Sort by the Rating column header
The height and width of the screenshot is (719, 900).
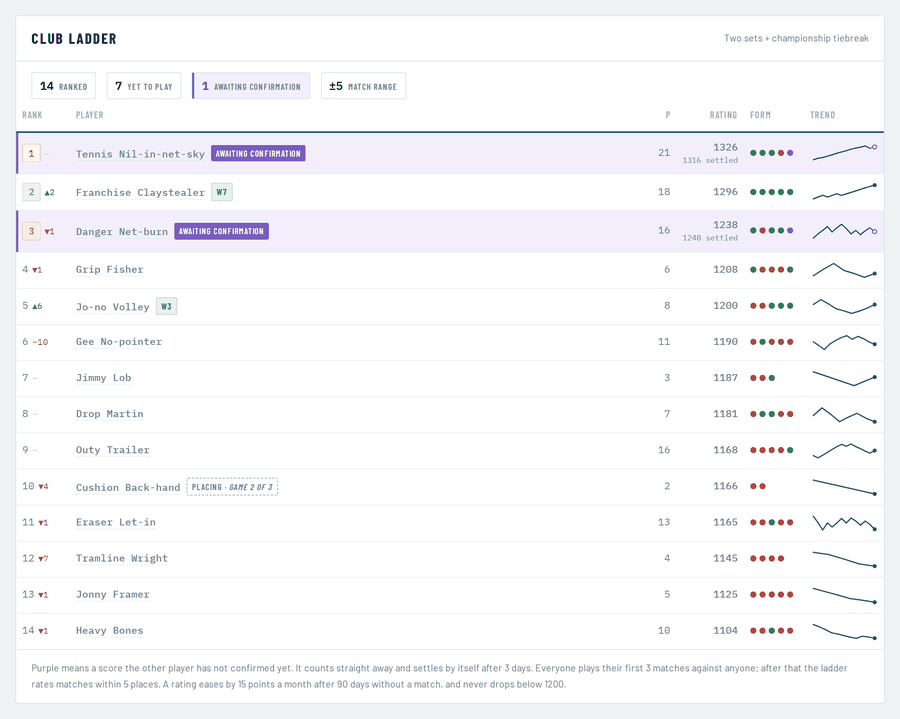pos(723,115)
